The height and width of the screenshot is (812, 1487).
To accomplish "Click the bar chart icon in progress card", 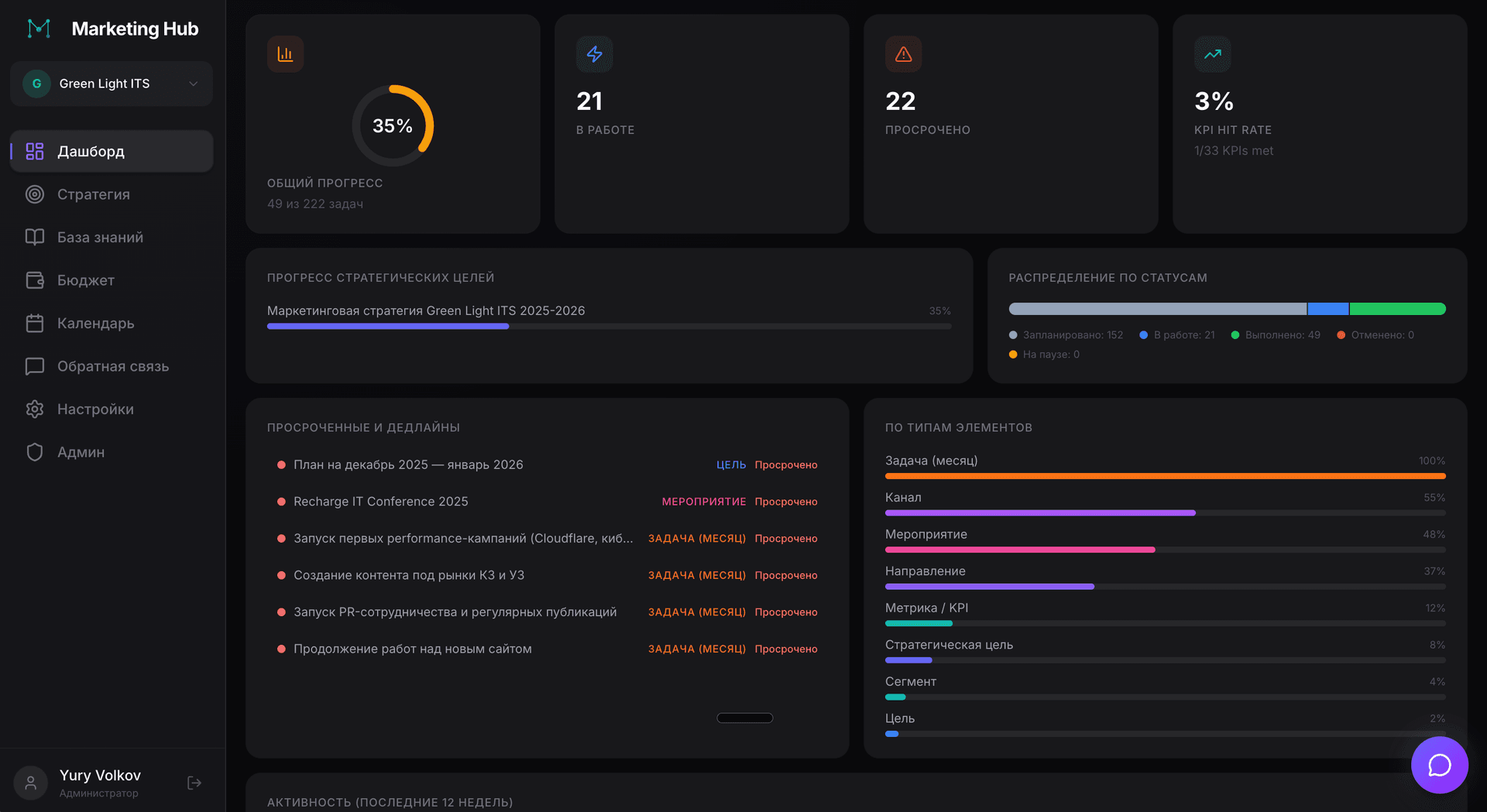I will (x=285, y=54).
